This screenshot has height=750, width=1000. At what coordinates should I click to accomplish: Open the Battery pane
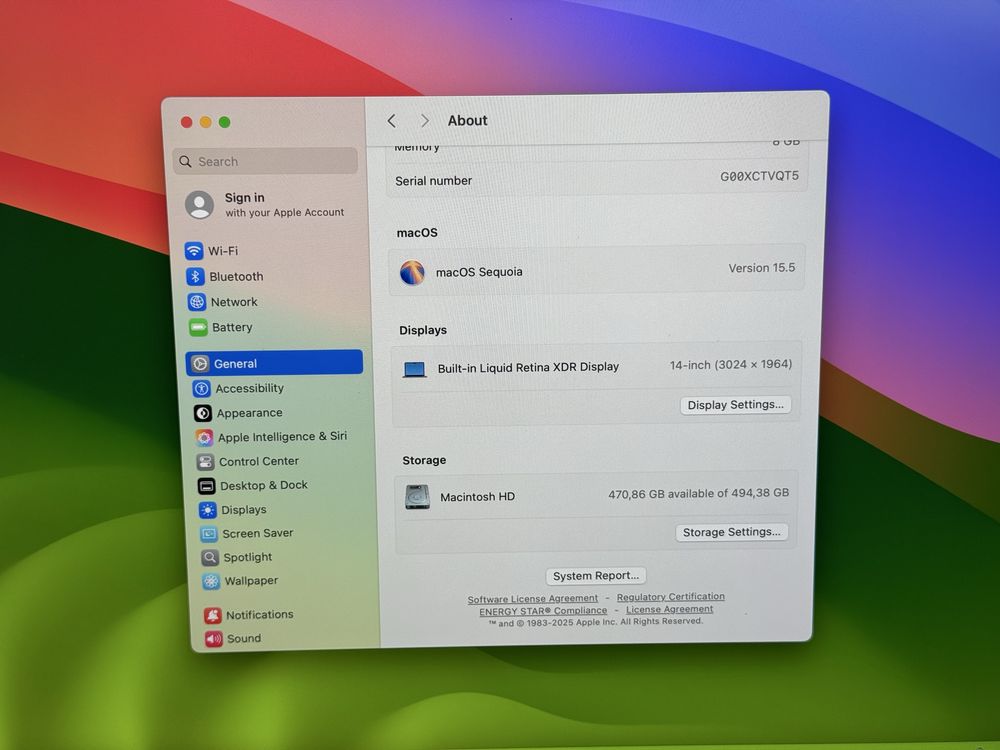click(x=232, y=328)
